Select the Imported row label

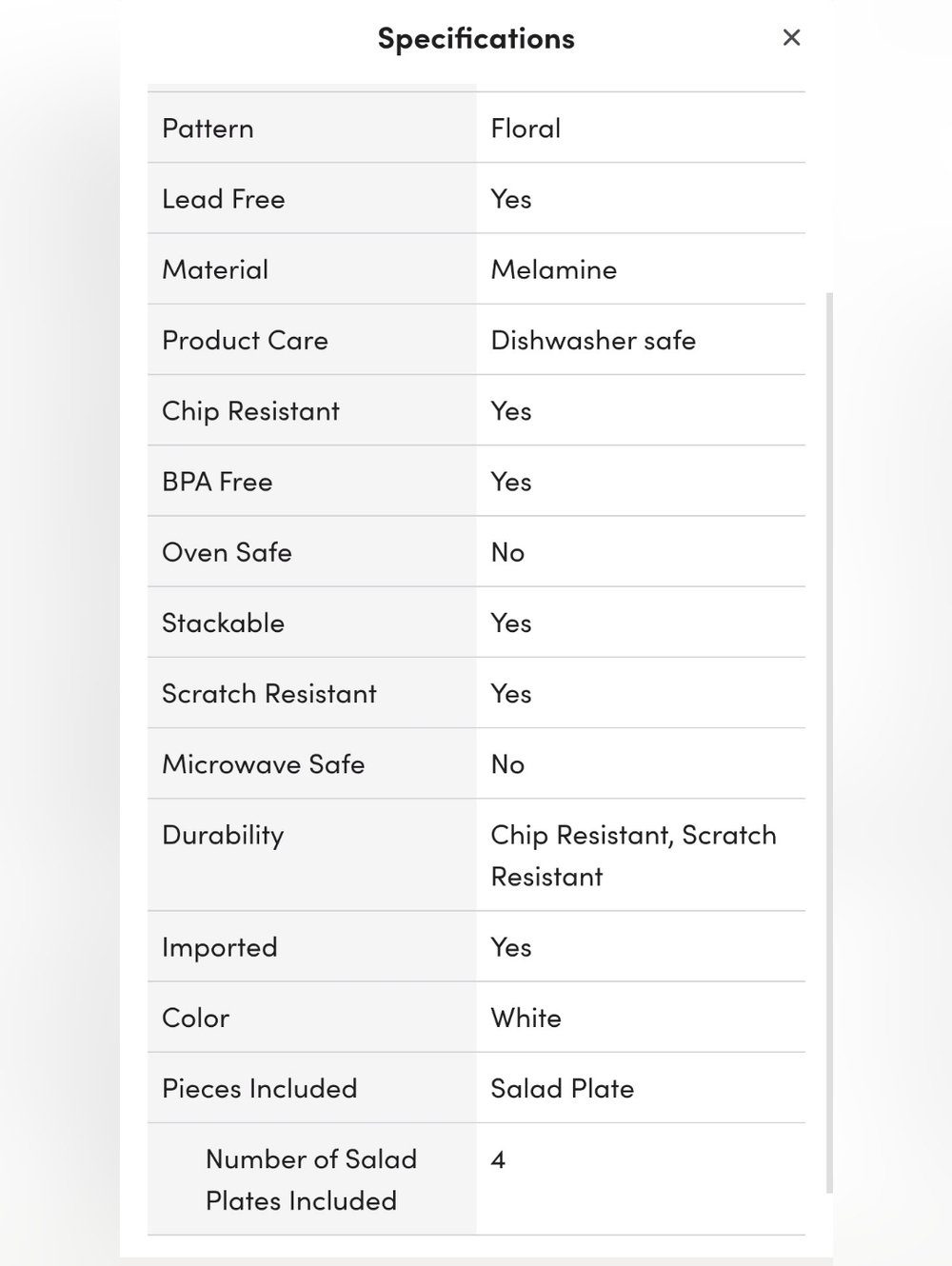(x=220, y=947)
